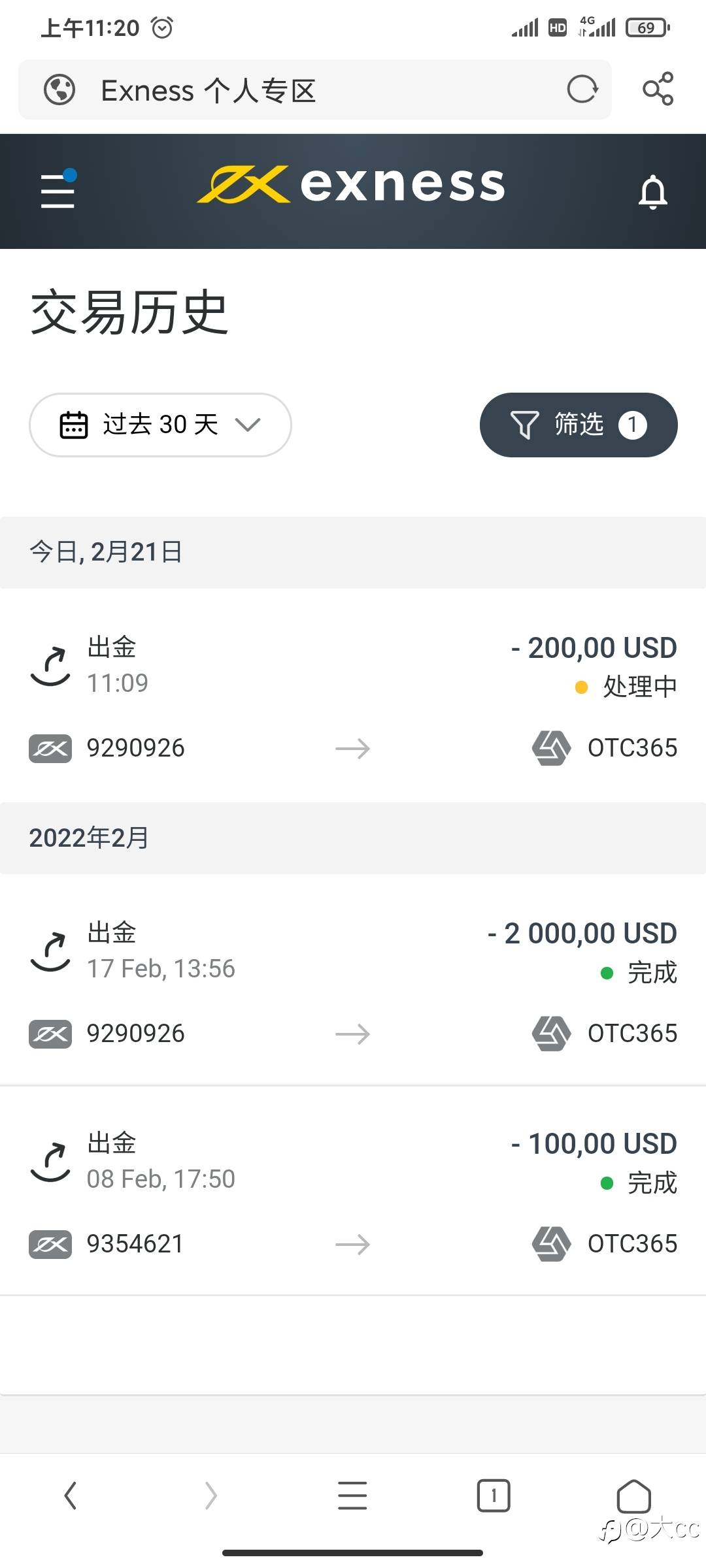Go to browser home icon
The height and width of the screenshot is (1568, 706).
point(634,1495)
